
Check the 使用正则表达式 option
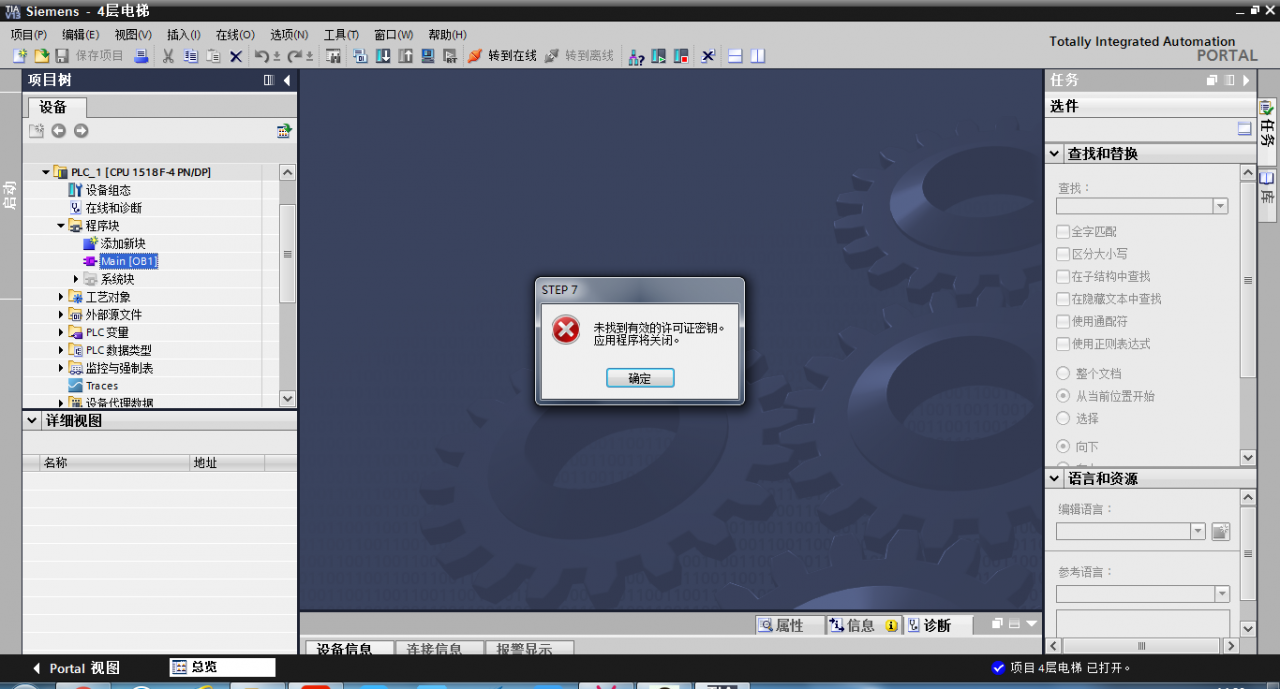[x=1063, y=344]
